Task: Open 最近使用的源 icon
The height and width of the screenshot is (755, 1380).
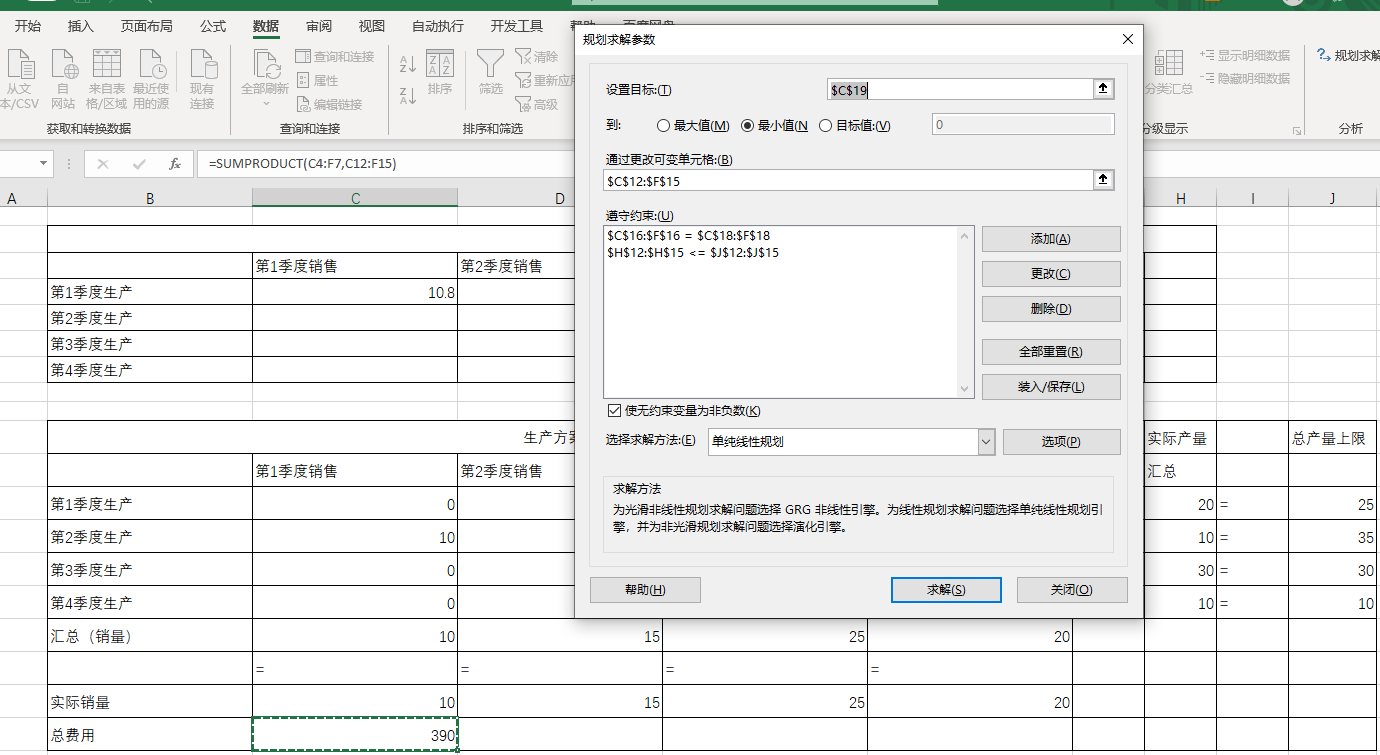Action: [x=152, y=66]
